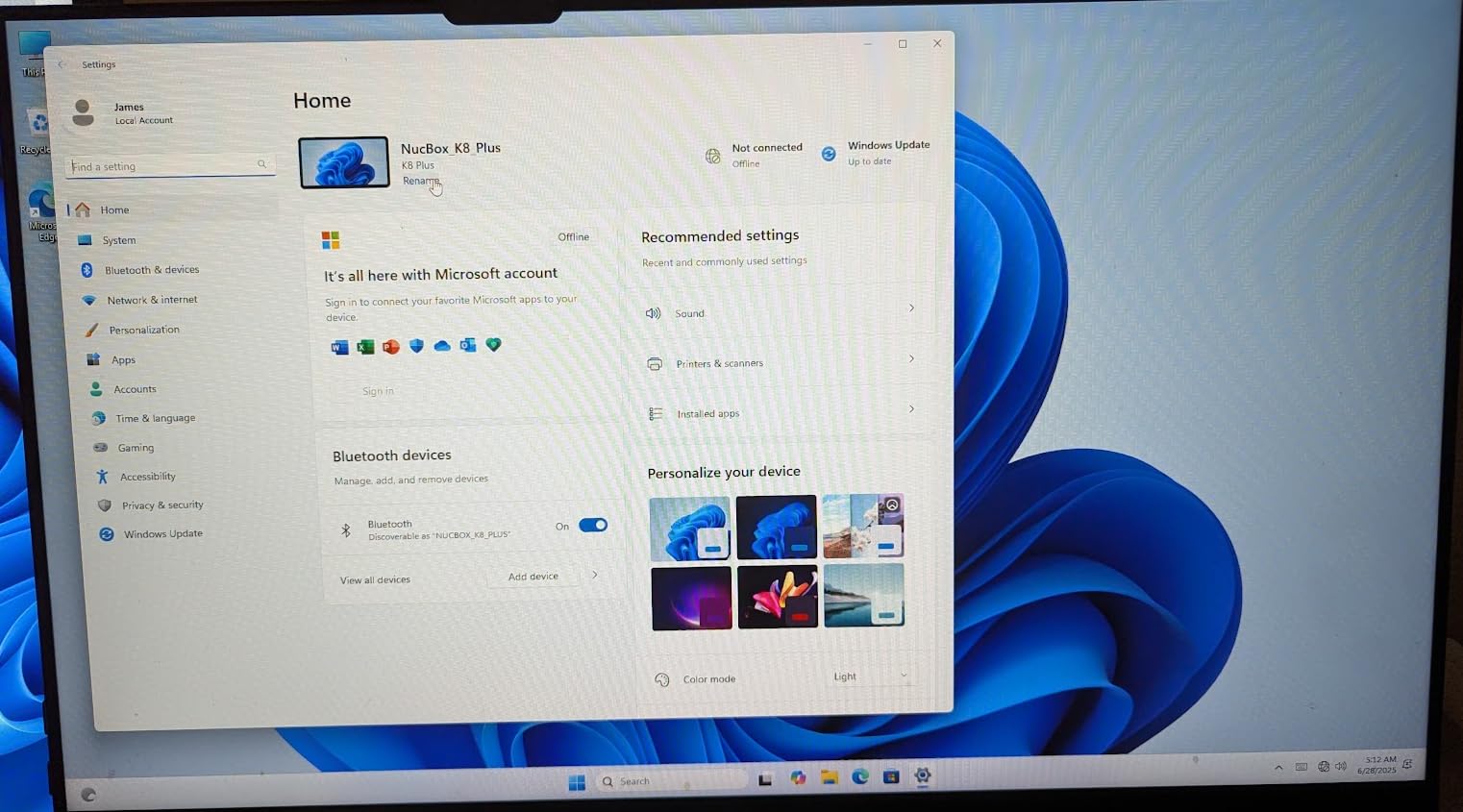Select System in the sidebar menu
The height and width of the screenshot is (812, 1463).
pos(119,240)
